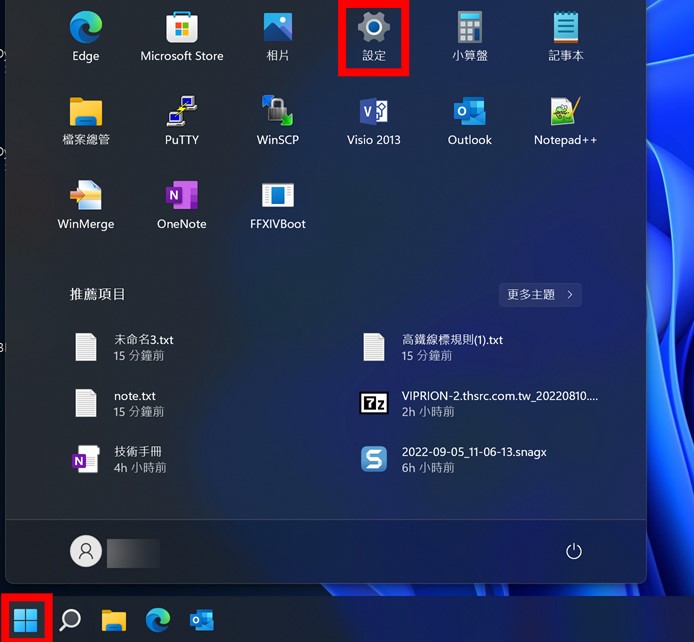Launch FFXIVBoot from pinned apps
This screenshot has width=694, height=642.
tap(277, 204)
